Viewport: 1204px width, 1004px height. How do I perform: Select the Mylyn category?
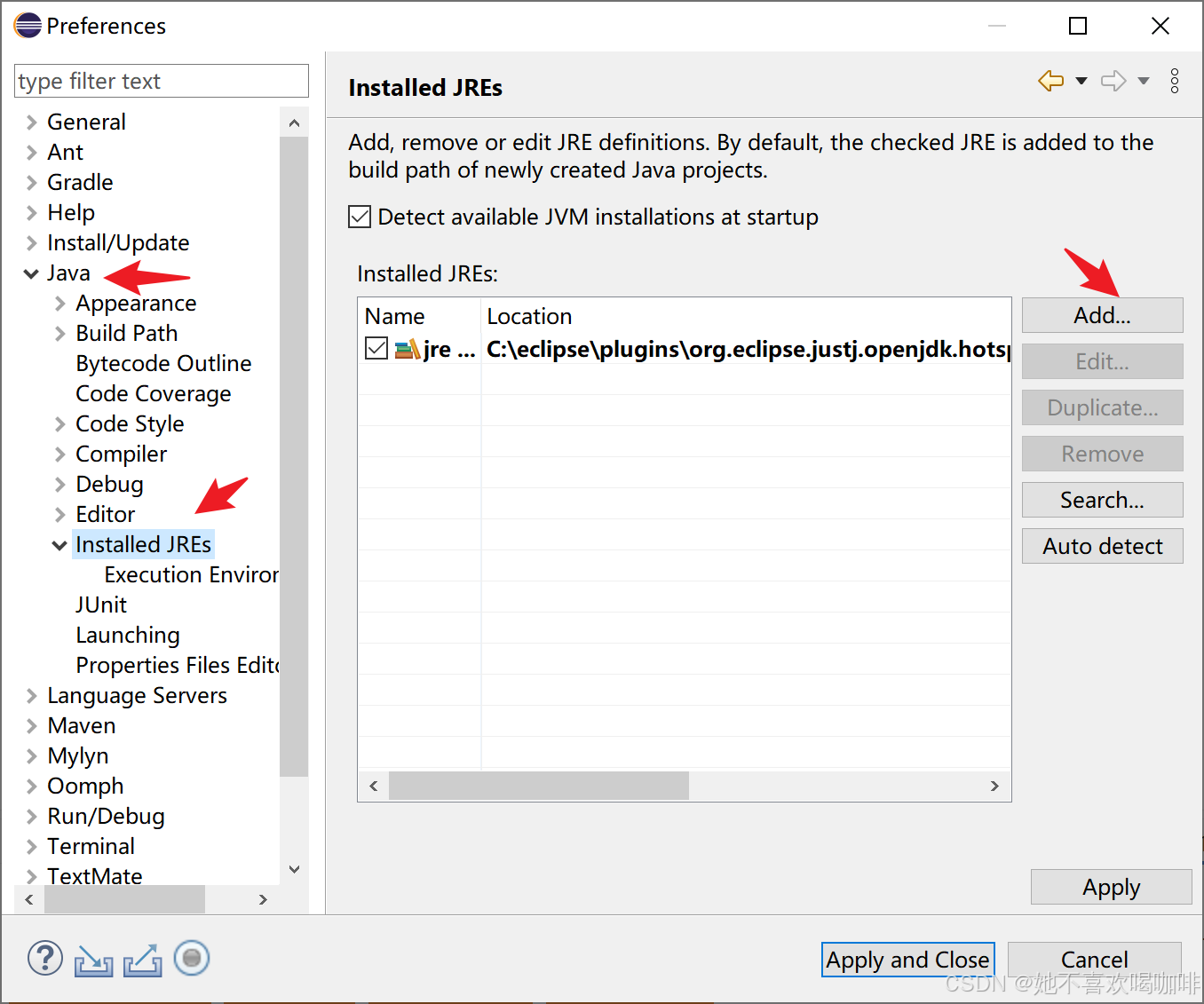[78, 756]
